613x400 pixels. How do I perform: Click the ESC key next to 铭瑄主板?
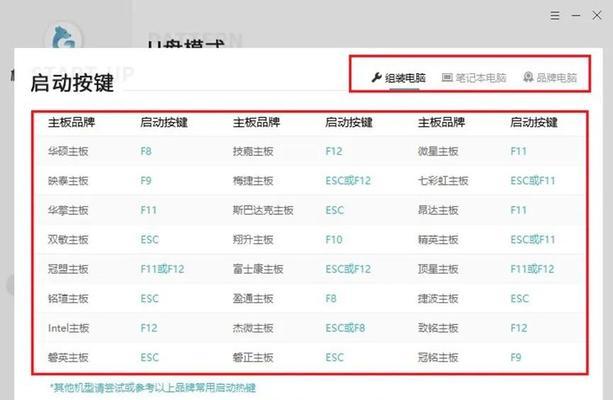point(150,299)
